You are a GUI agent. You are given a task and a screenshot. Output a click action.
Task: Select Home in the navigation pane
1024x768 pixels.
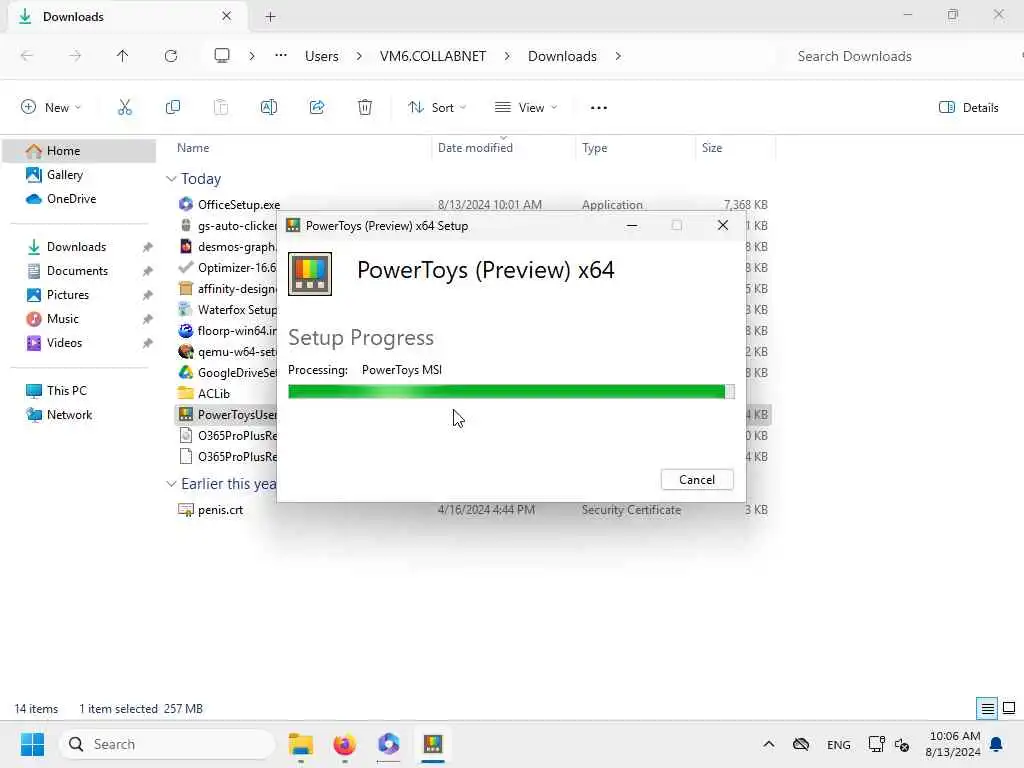click(x=79, y=151)
